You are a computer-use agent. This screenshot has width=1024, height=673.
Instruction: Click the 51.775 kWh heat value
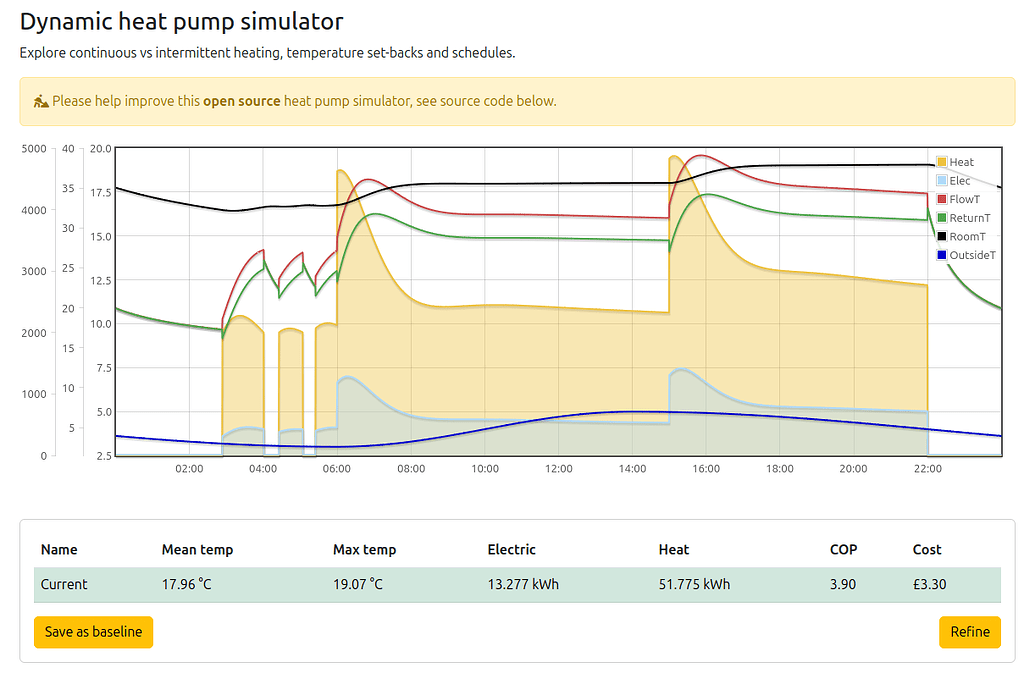[x=694, y=584]
